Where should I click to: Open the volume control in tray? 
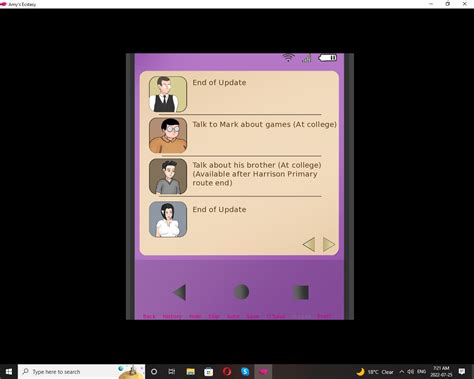(411, 372)
